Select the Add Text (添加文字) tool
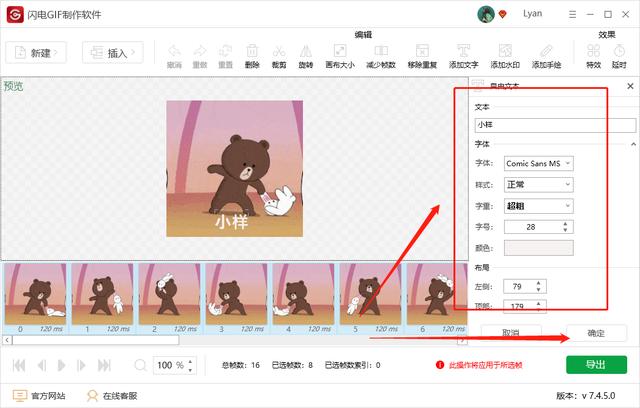 tap(463, 51)
